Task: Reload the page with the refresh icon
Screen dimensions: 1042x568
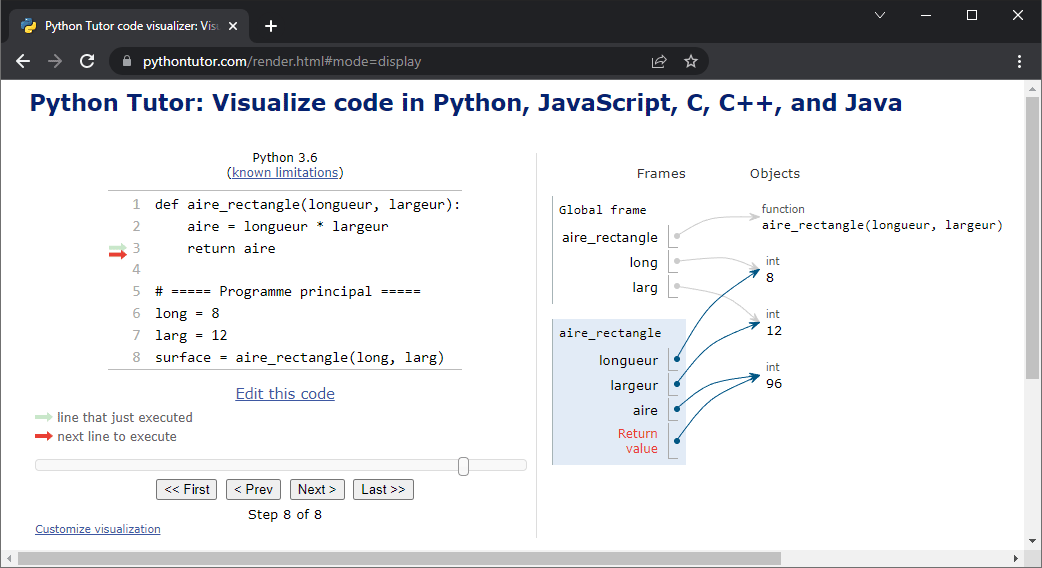Action: (87, 61)
